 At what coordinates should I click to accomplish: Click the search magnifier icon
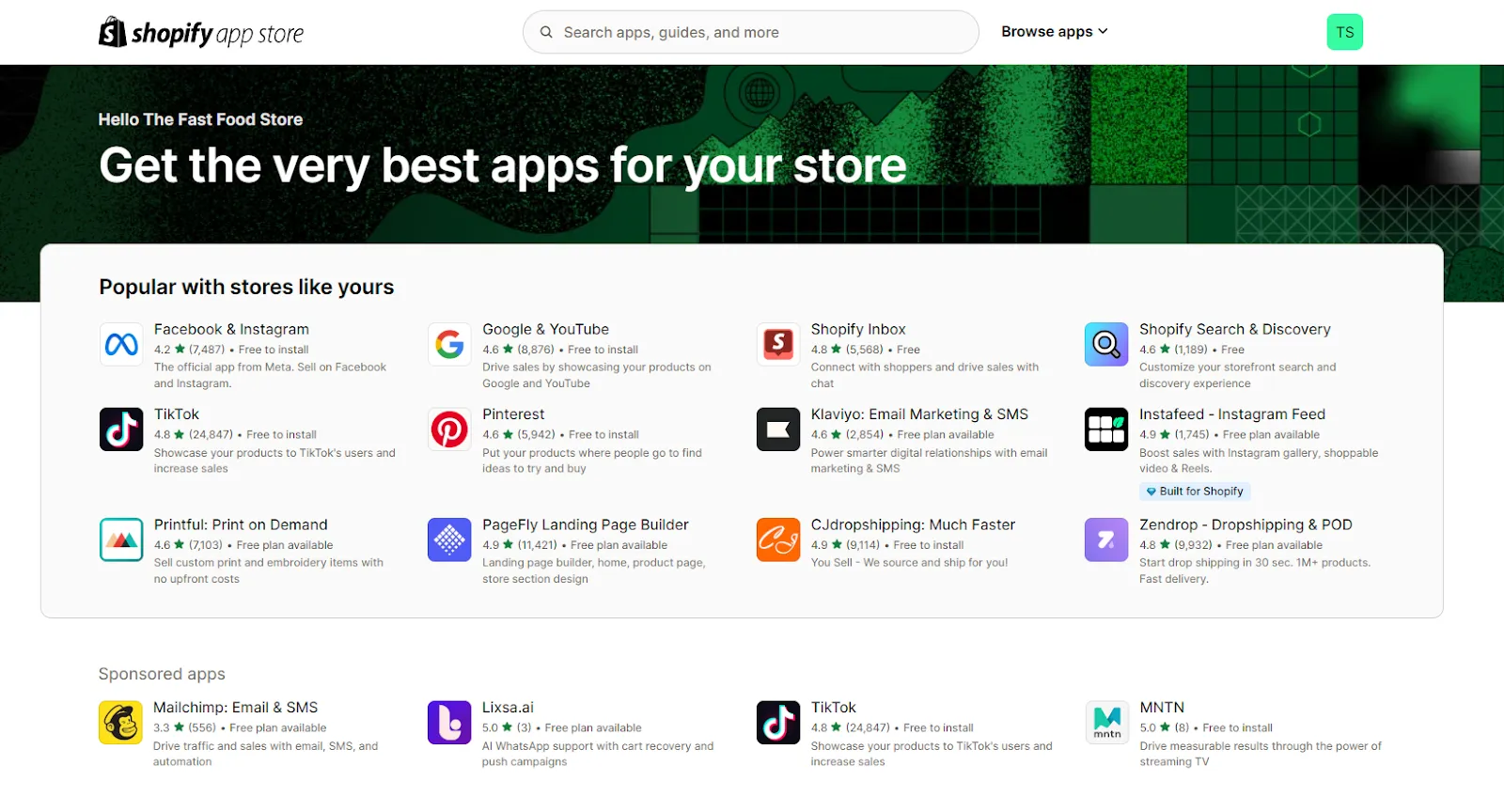(546, 32)
